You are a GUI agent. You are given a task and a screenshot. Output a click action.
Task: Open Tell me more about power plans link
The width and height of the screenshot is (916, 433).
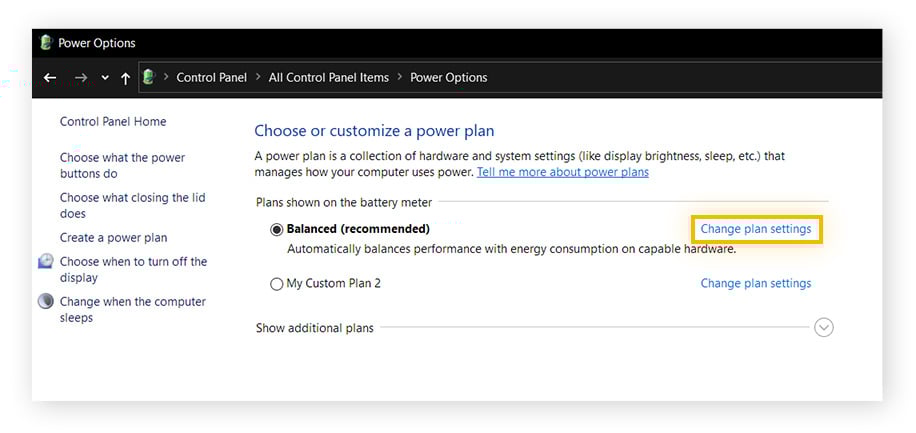point(562,172)
